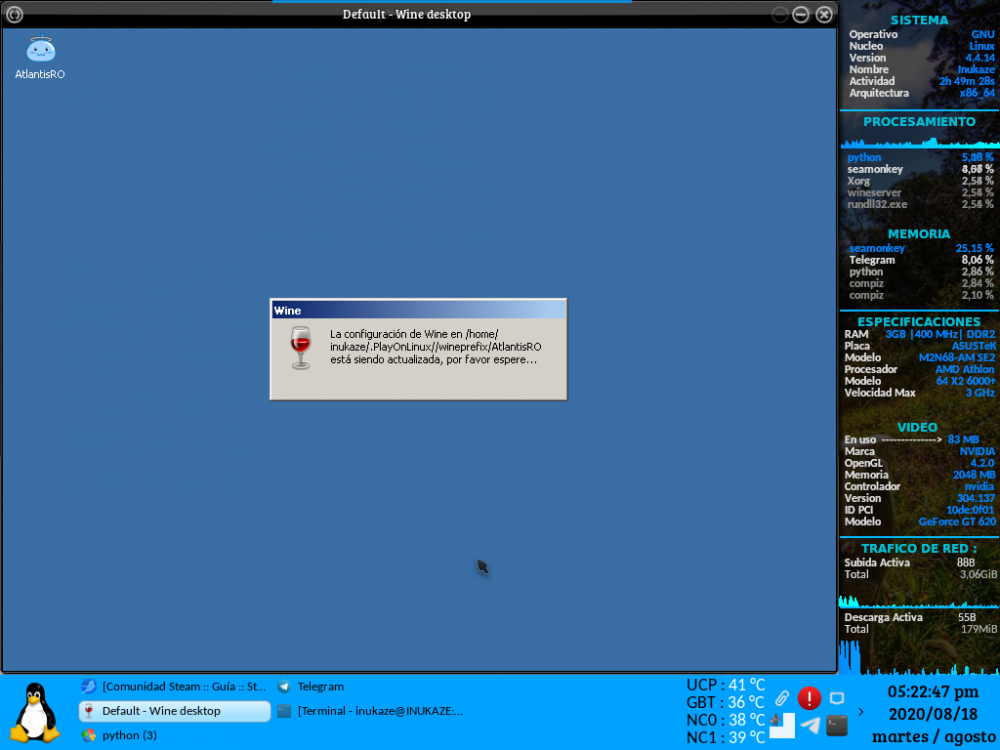The height and width of the screenshot is (750, 1000).
Task: Click the terminal icon in system tray
Action: 837,725
